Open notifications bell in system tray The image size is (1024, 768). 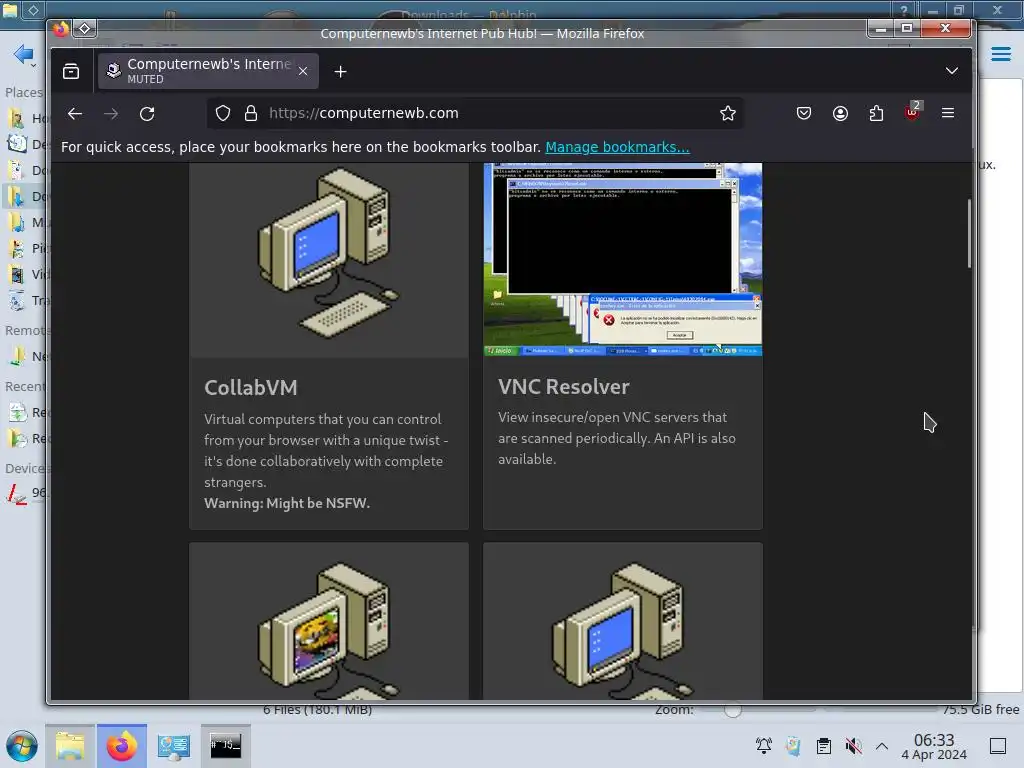(763, 746)
